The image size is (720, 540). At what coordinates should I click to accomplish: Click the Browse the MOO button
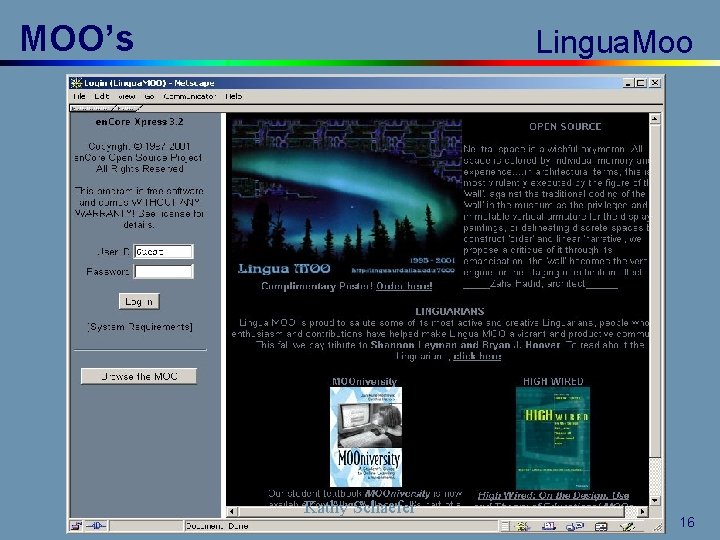coord(139,376)
